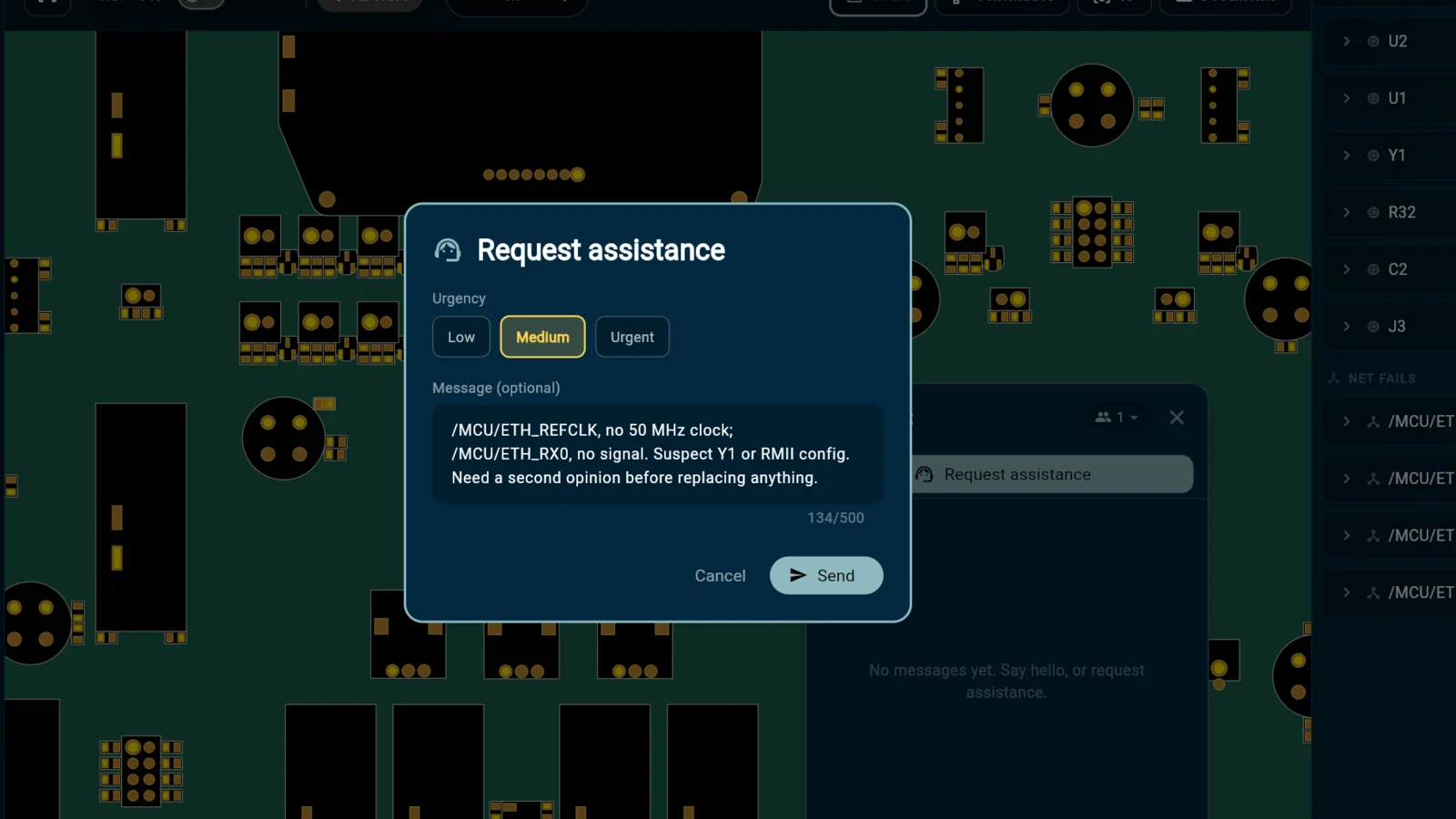Click into the optional message text box

658,454
